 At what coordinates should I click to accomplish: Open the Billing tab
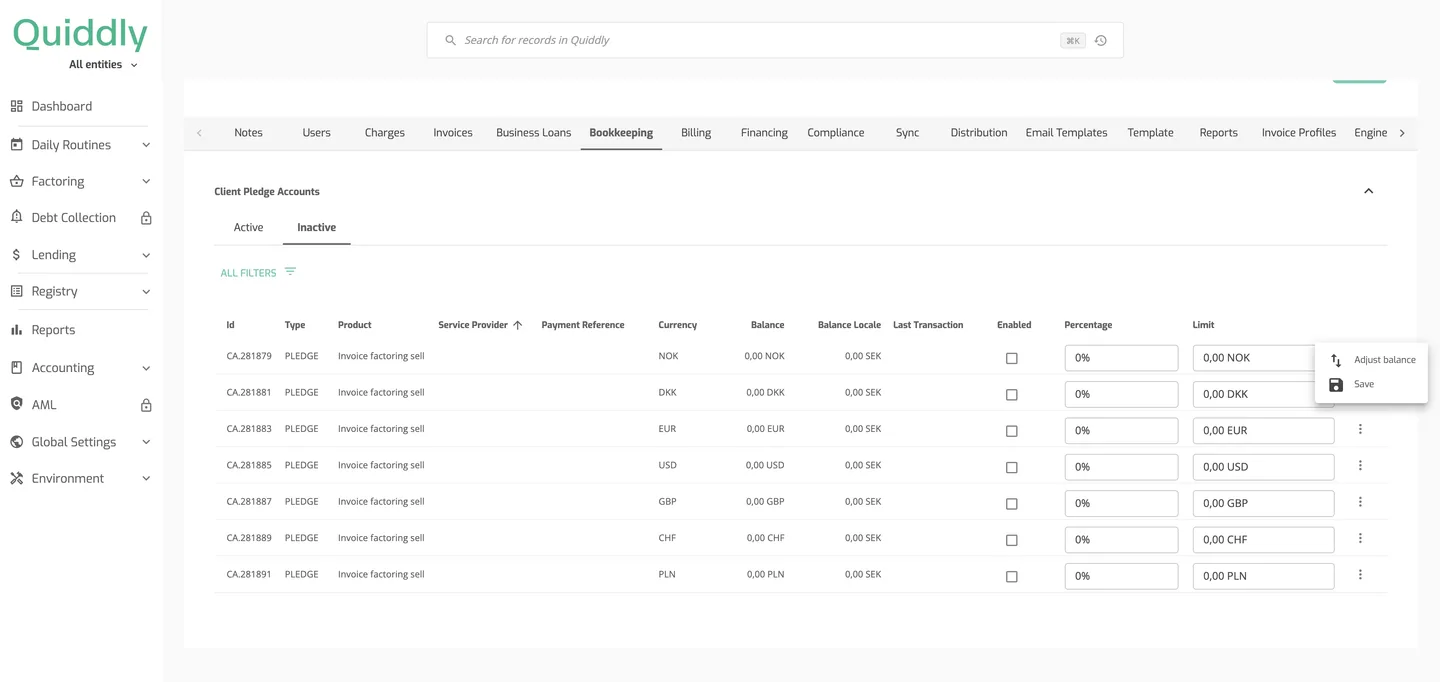tap(696, 132)
